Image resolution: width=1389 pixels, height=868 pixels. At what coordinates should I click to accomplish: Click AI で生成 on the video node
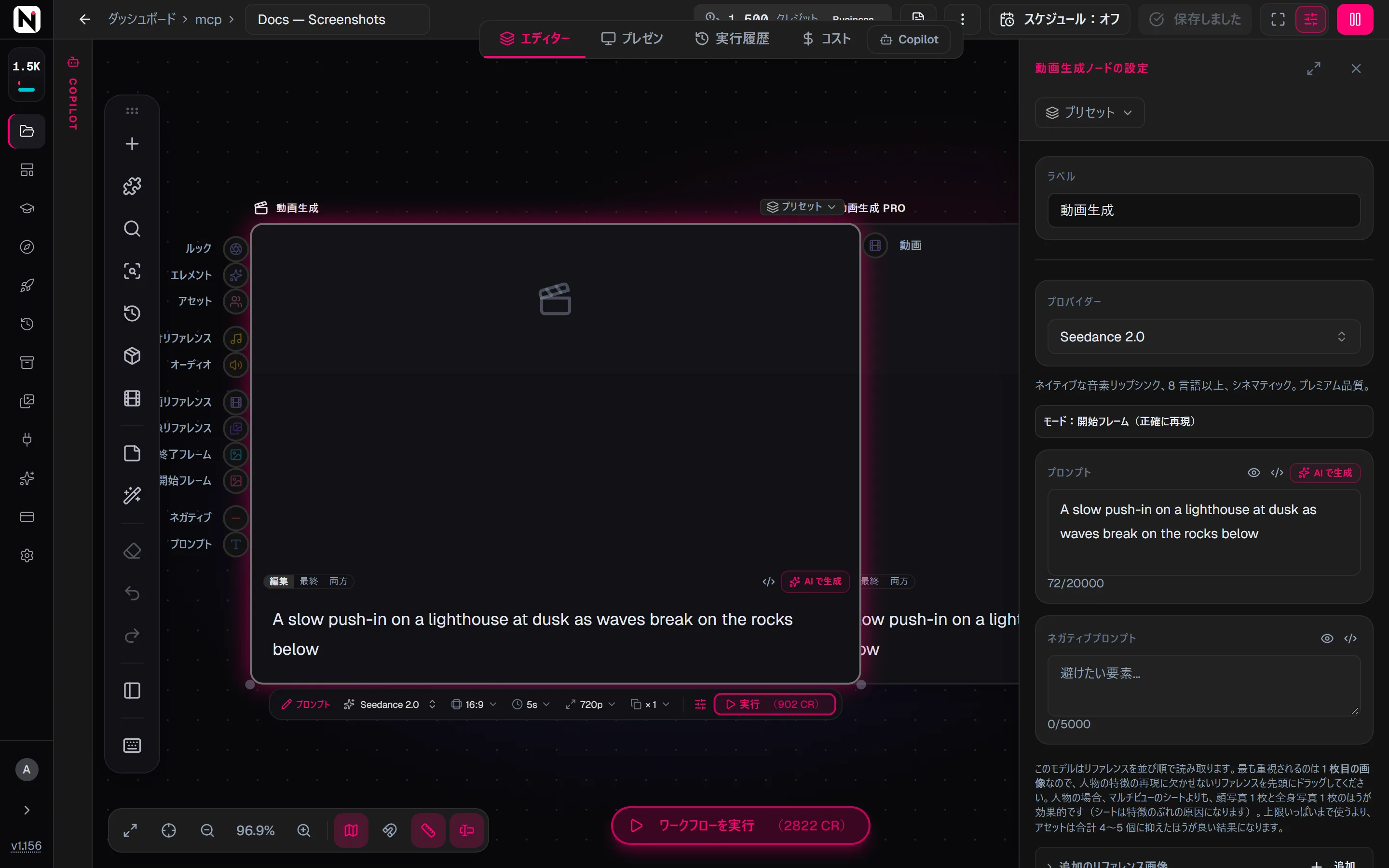tap(815, 582)
